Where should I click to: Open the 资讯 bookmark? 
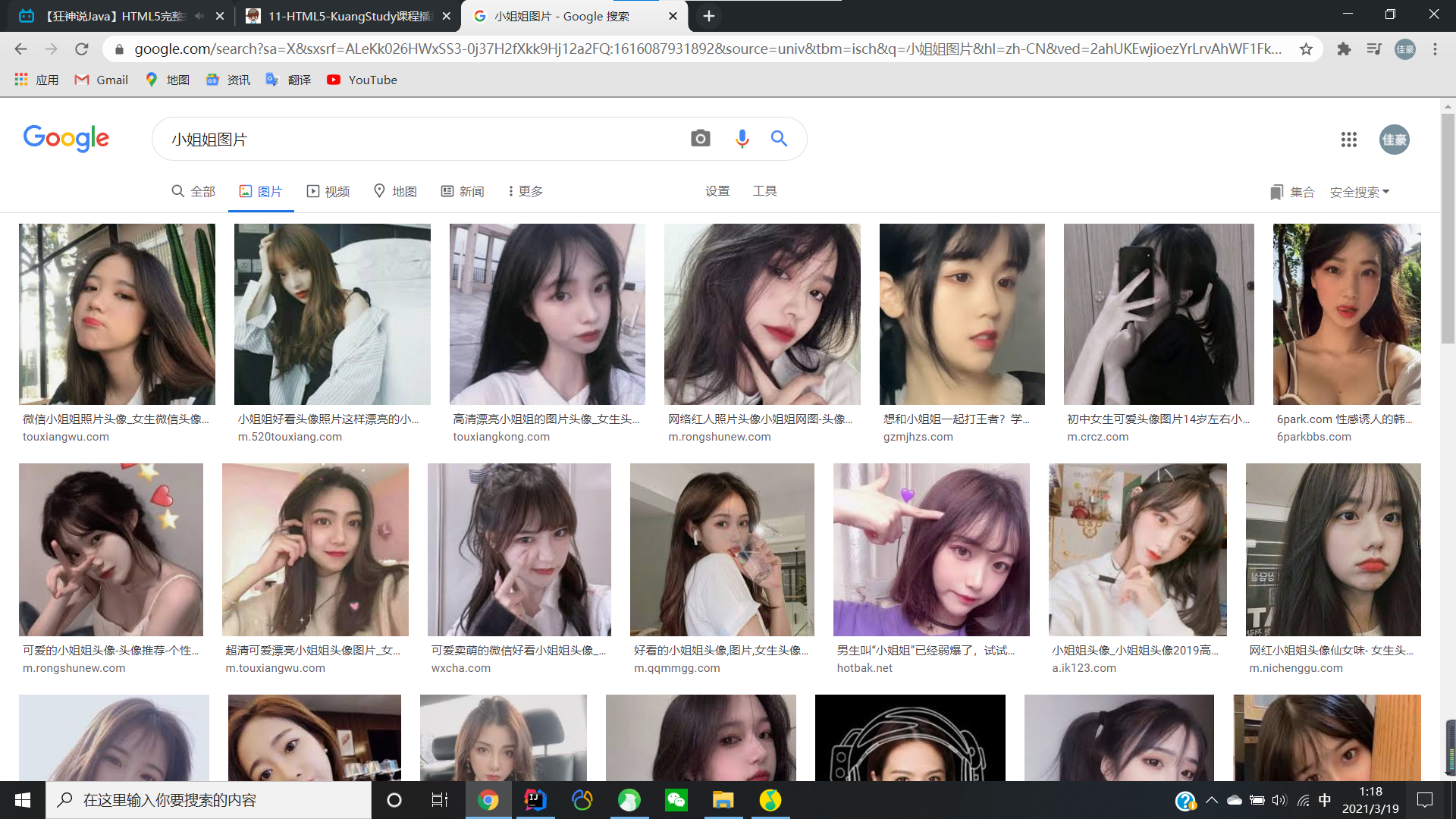[227, 80]
